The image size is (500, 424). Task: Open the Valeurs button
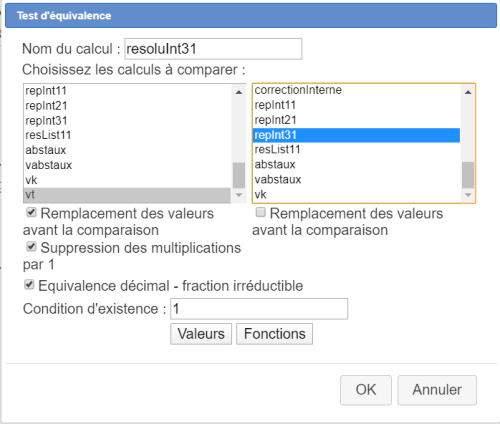point(201,334)
